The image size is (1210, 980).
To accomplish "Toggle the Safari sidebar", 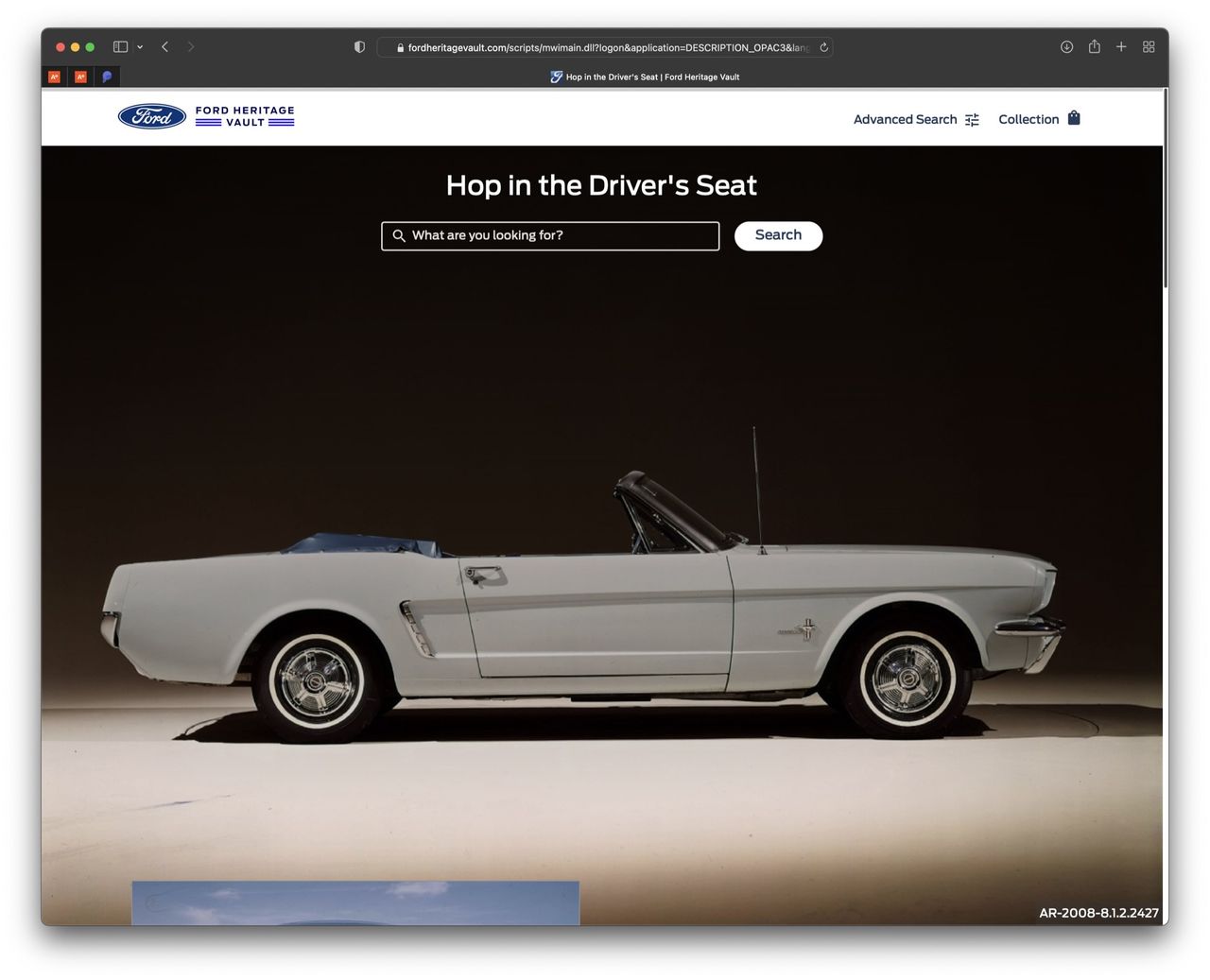I will (x=119, y=46).
